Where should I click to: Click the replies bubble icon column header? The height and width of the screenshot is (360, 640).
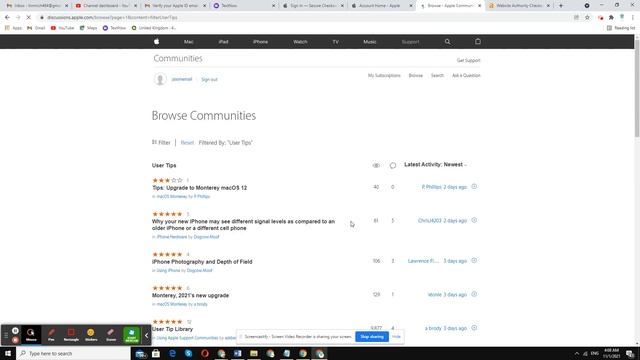393,165
